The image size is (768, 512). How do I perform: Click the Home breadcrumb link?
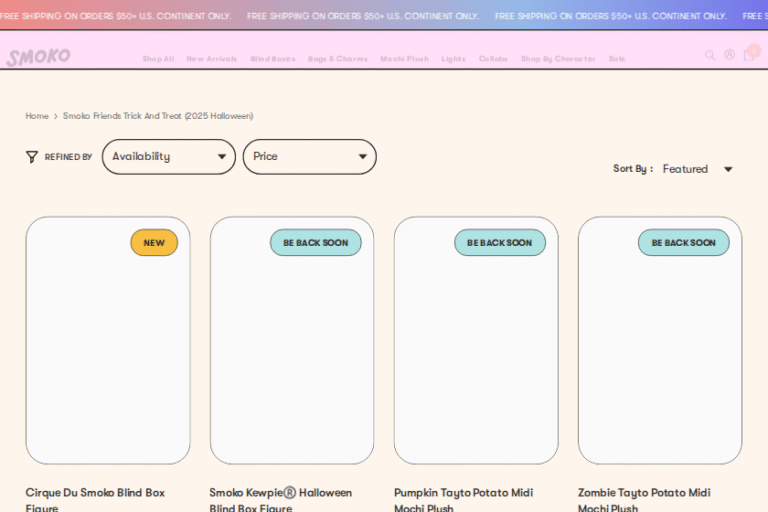coord(37,116)
